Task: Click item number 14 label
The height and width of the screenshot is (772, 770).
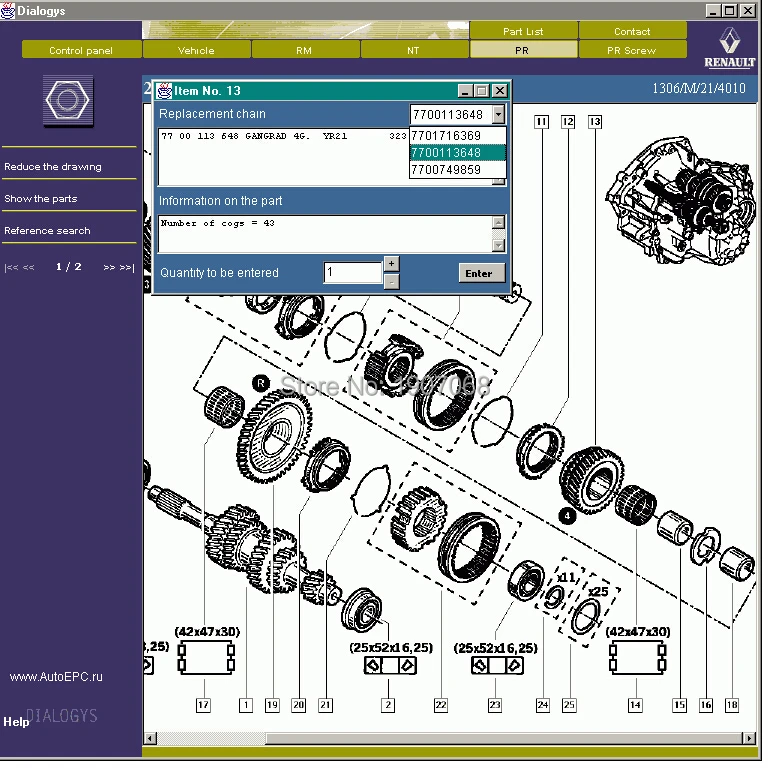Action: 635,705
